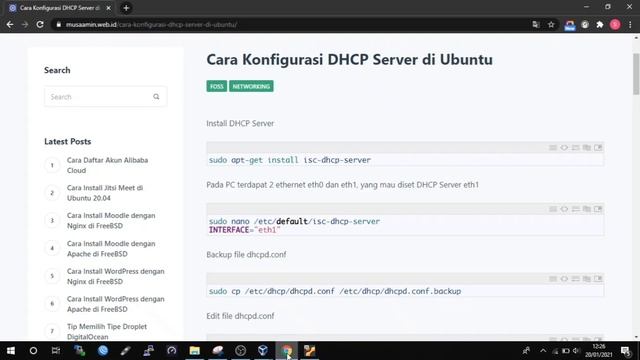Show hidden system tray icons

coord(543,351)
